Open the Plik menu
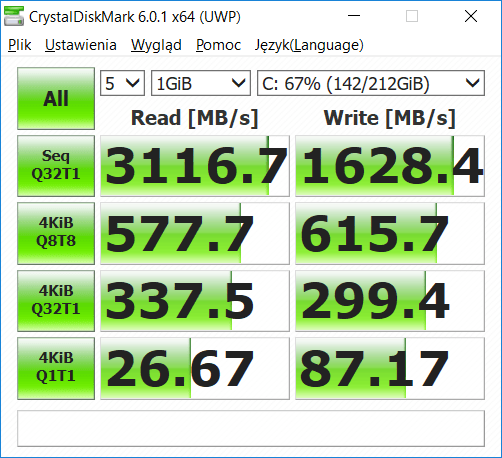Image resolution: width=502 pixels, height=458 pixels. pos(20,45)
